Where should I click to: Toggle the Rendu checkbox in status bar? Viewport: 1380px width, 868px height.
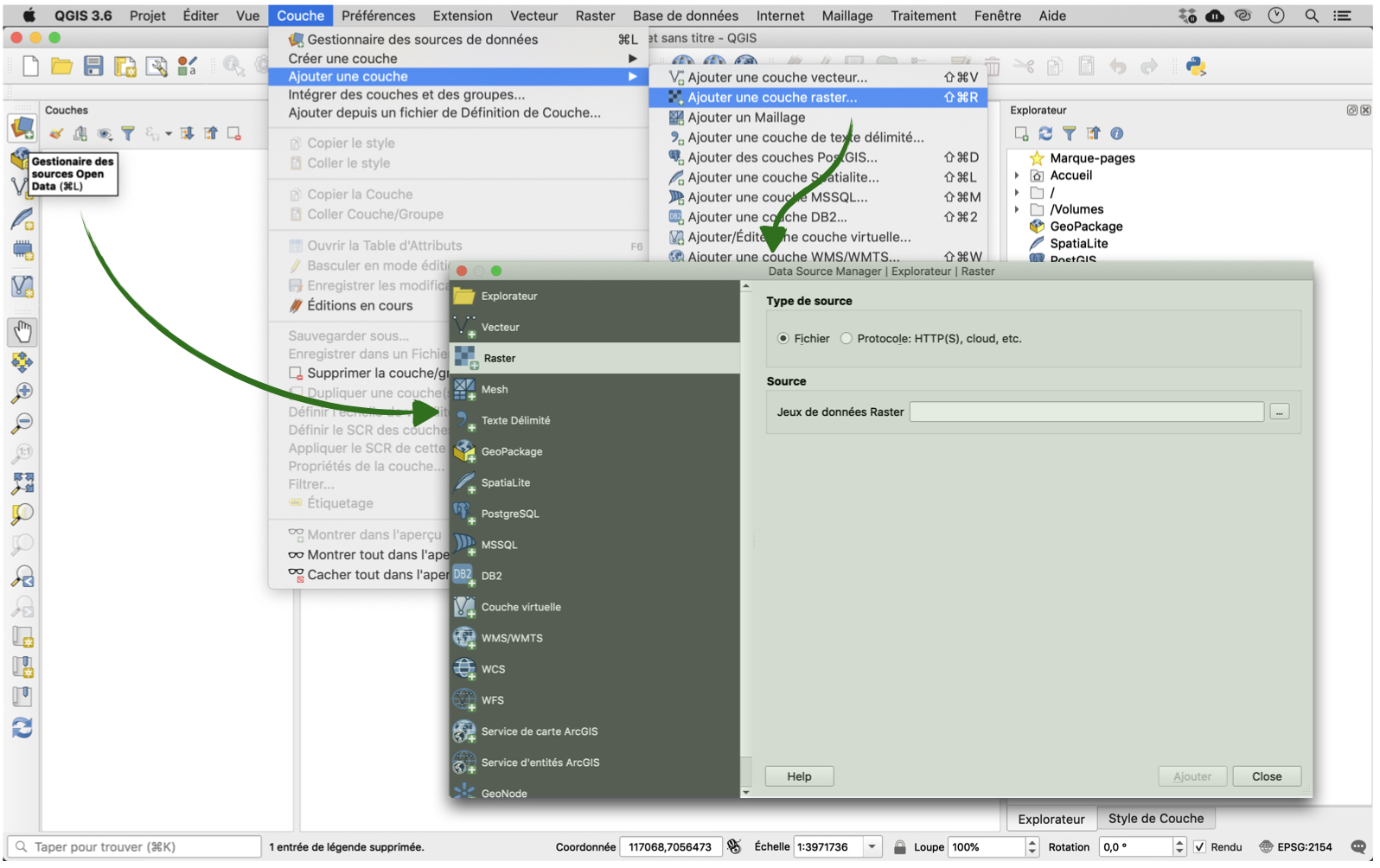point(1199,847)
